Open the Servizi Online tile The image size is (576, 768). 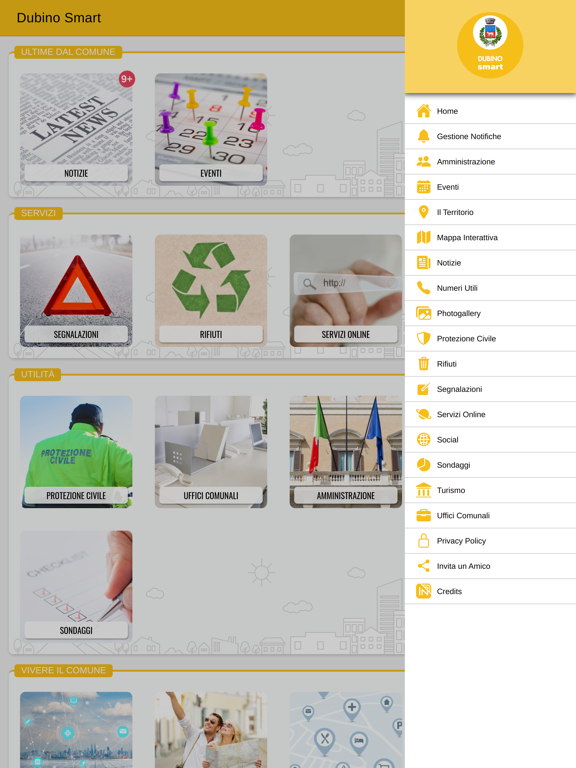346,291
